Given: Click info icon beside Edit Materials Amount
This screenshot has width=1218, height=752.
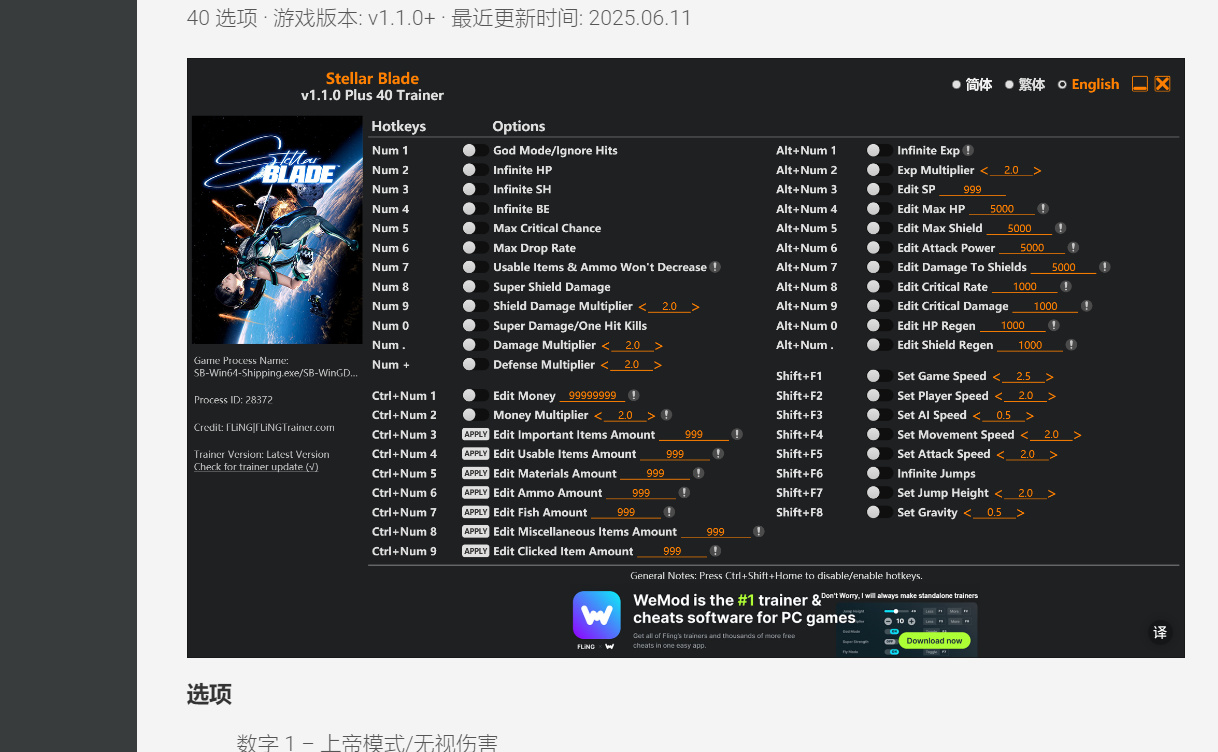Looking at the screenshot, I should (x=698, y=474).
